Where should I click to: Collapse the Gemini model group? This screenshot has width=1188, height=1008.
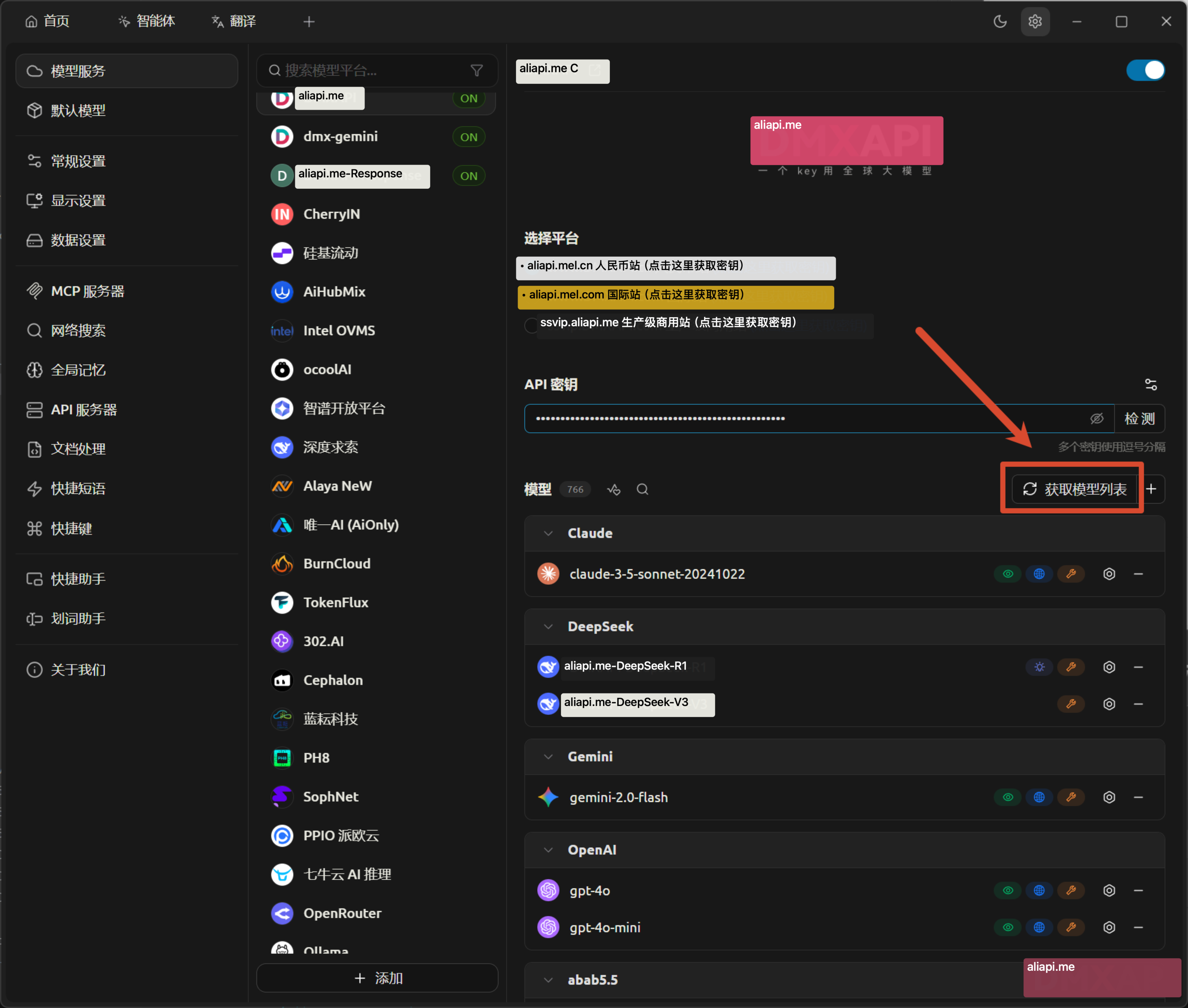coord(548,757)
